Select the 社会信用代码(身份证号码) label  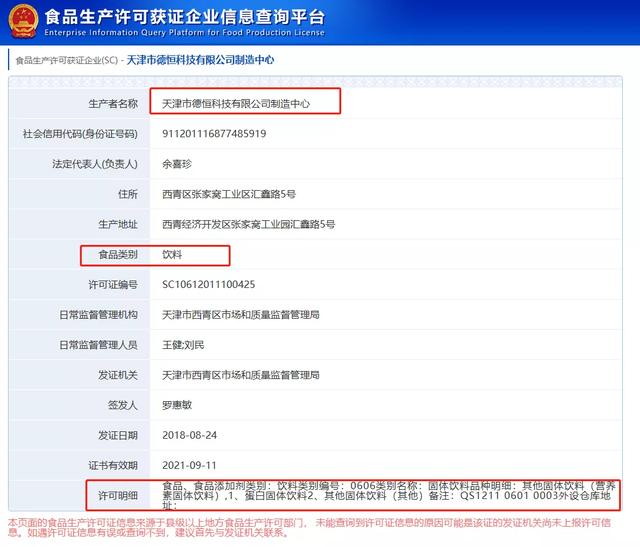tap(80, 134)
